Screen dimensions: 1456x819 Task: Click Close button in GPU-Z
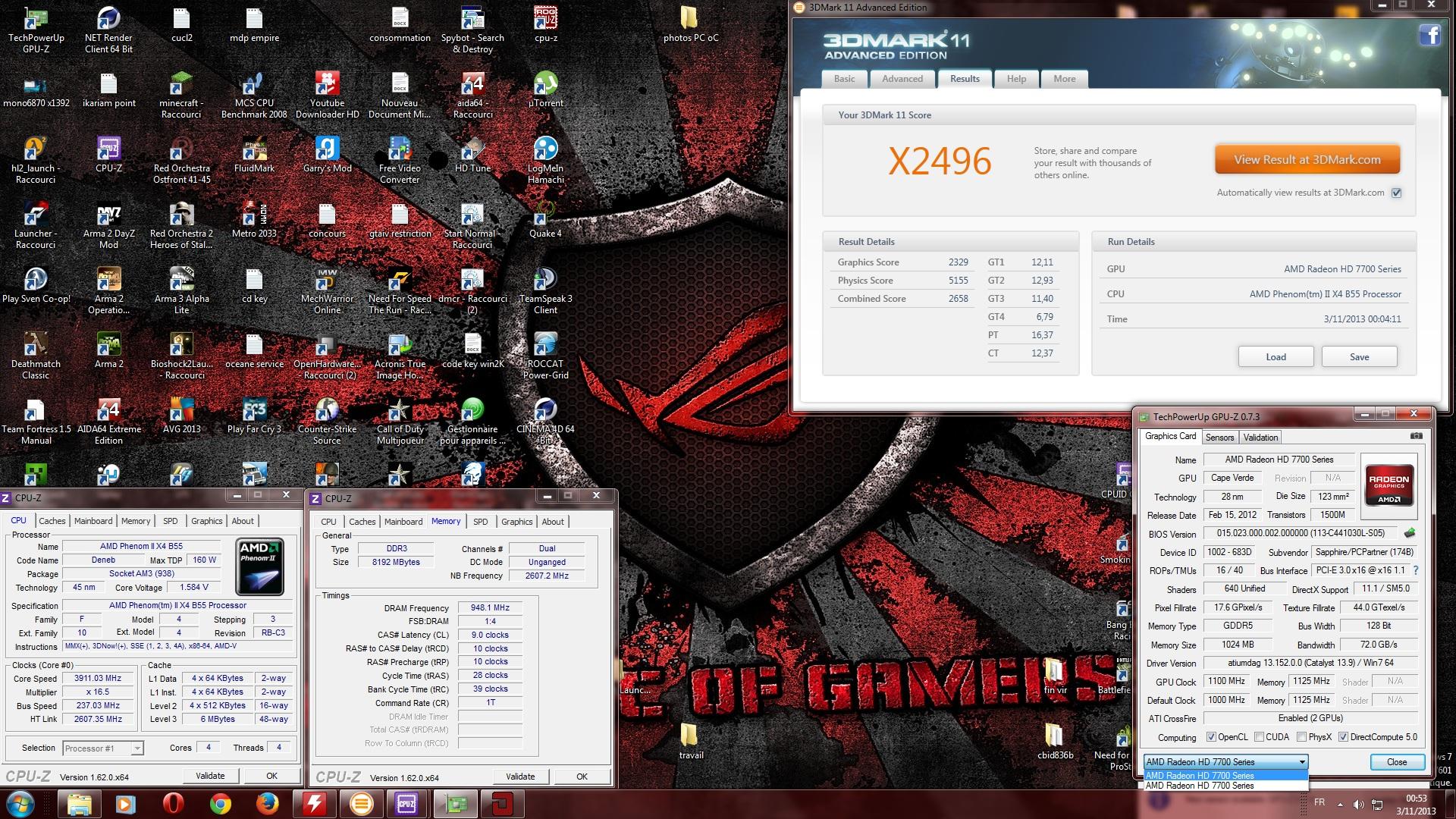point(1397,762)
